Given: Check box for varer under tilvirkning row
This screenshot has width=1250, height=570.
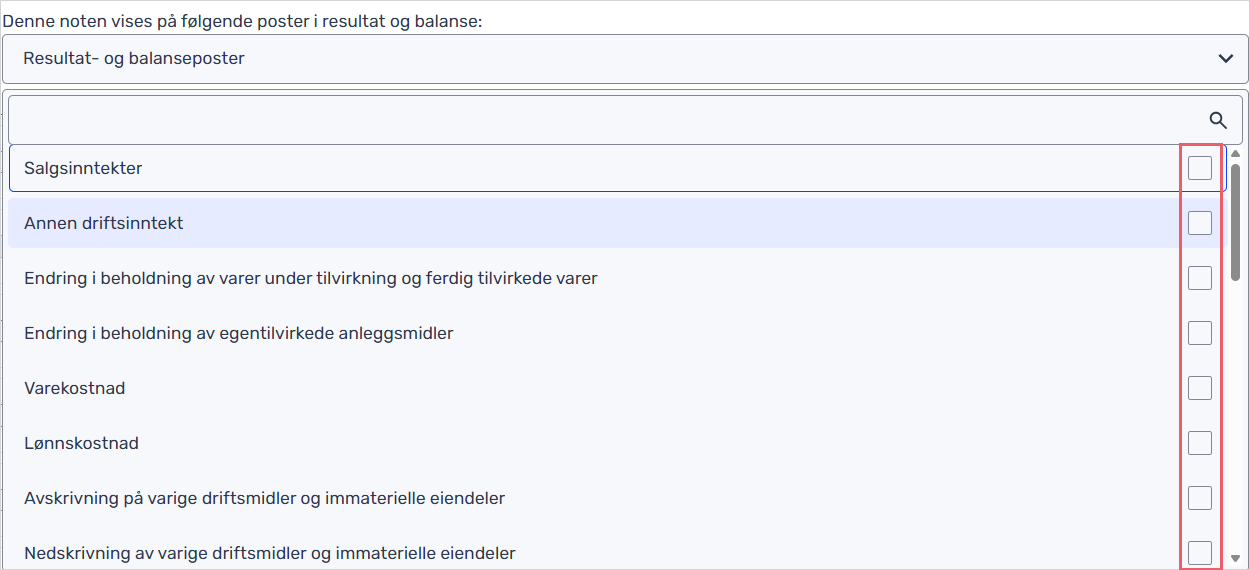Looking at the screenshot, I should [1200, 278].
